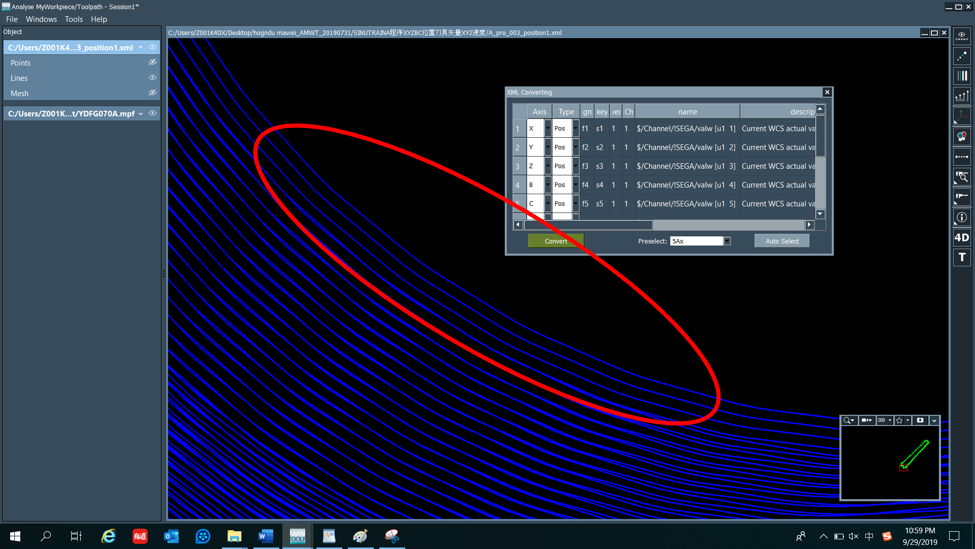This screenshot has width=975, height=549.
Task: Open Microsoft Word from taskbar
Action: [x=266, y=536]
